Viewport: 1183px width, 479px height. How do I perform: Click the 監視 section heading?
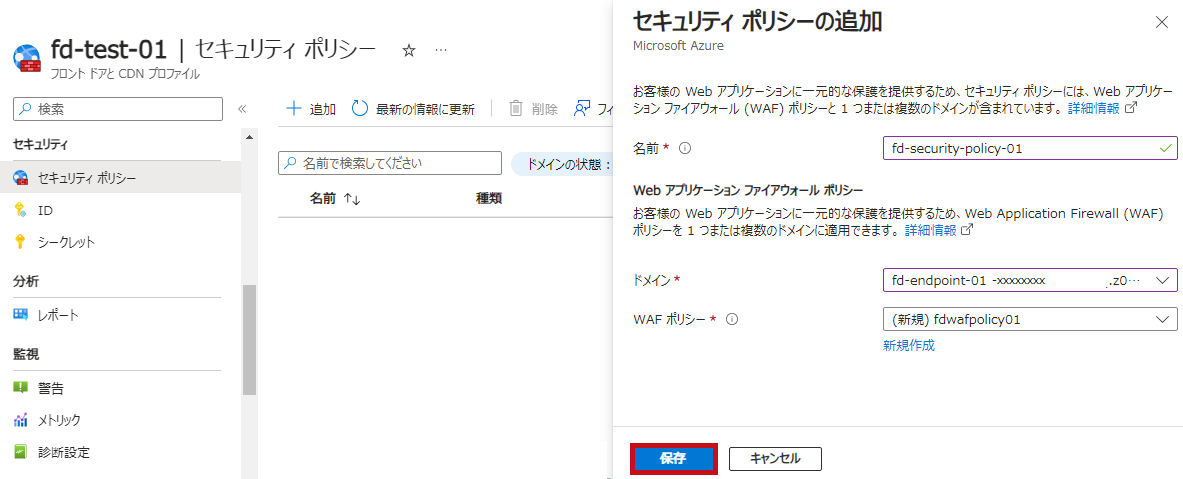click(26, 354)
